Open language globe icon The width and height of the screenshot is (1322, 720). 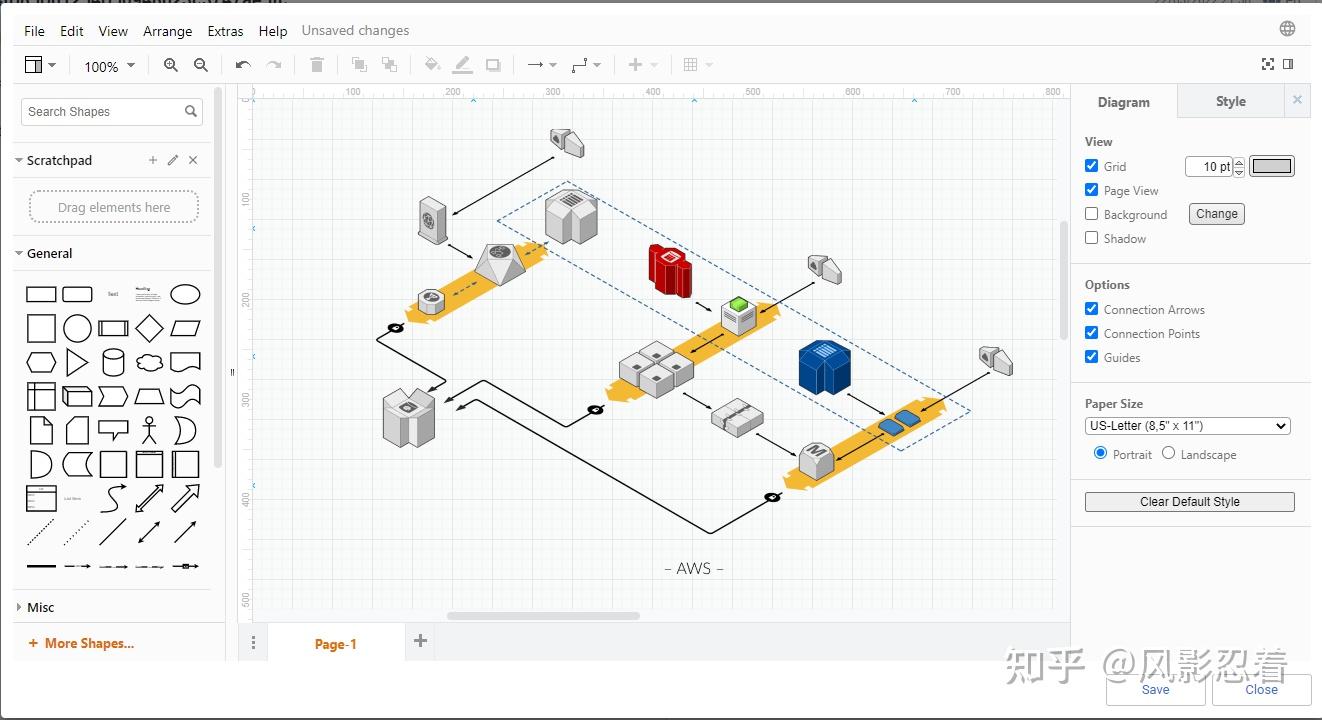1288,29
